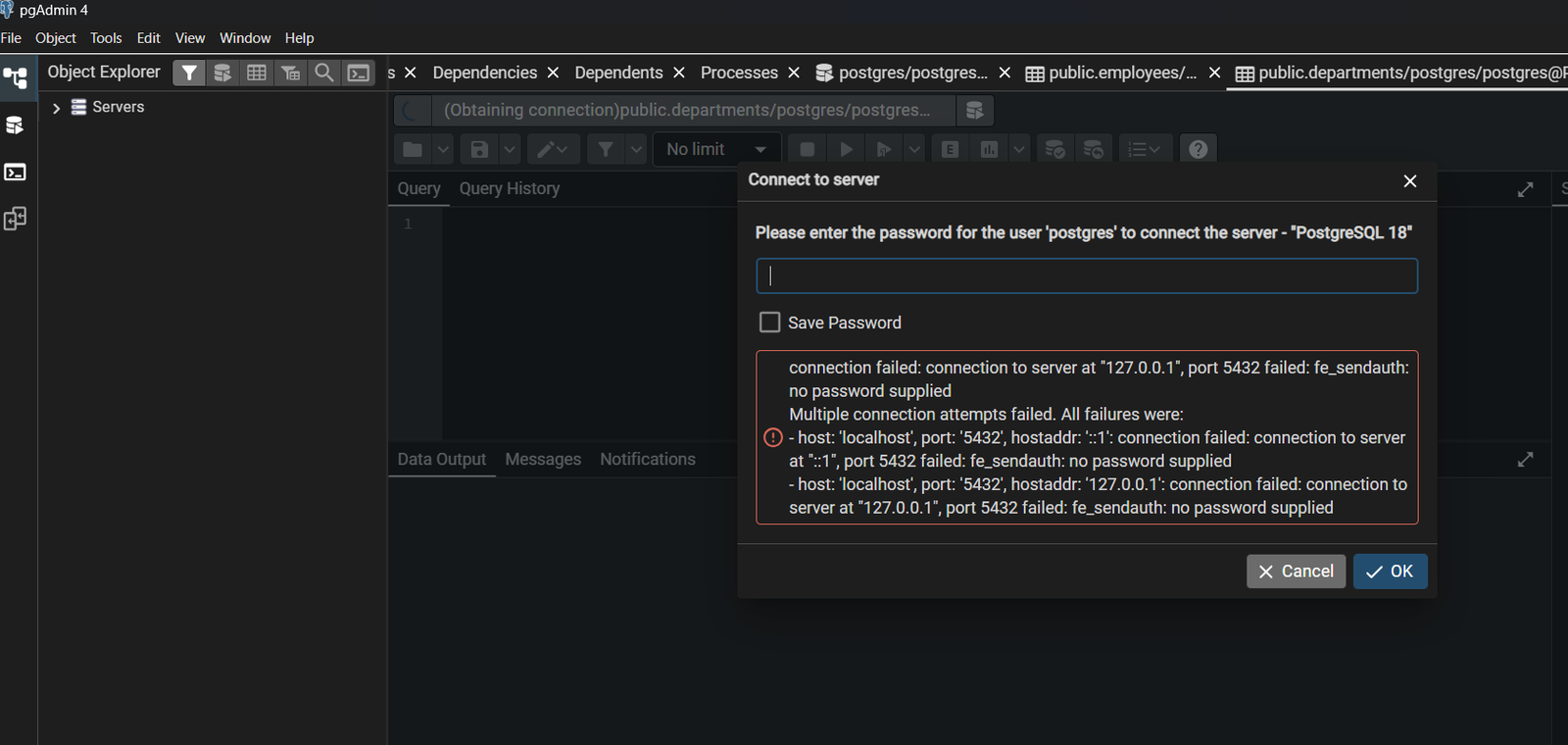Viewport: 1568px width, 745px height.
Task: Click Help question mark icon
Action: click(1198, 149)
